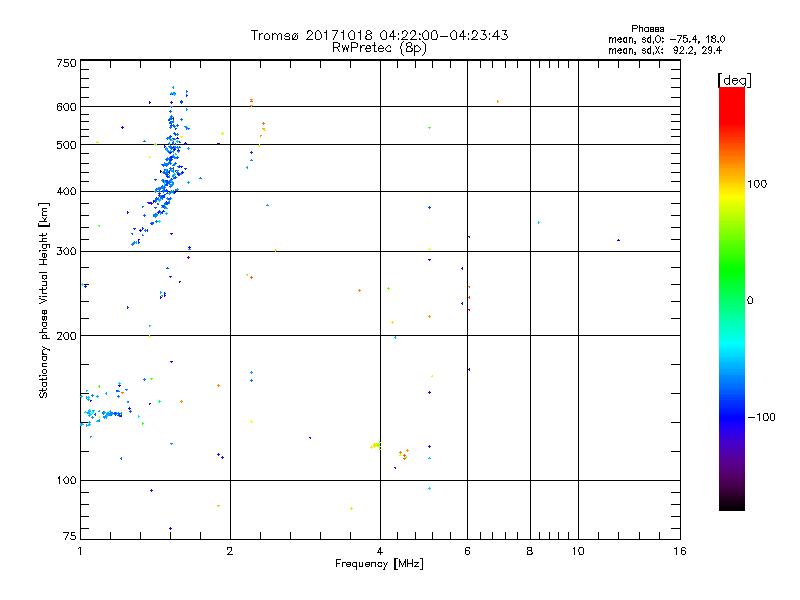
Task: Click the x-axis tick label '6'
Action: 467,551
